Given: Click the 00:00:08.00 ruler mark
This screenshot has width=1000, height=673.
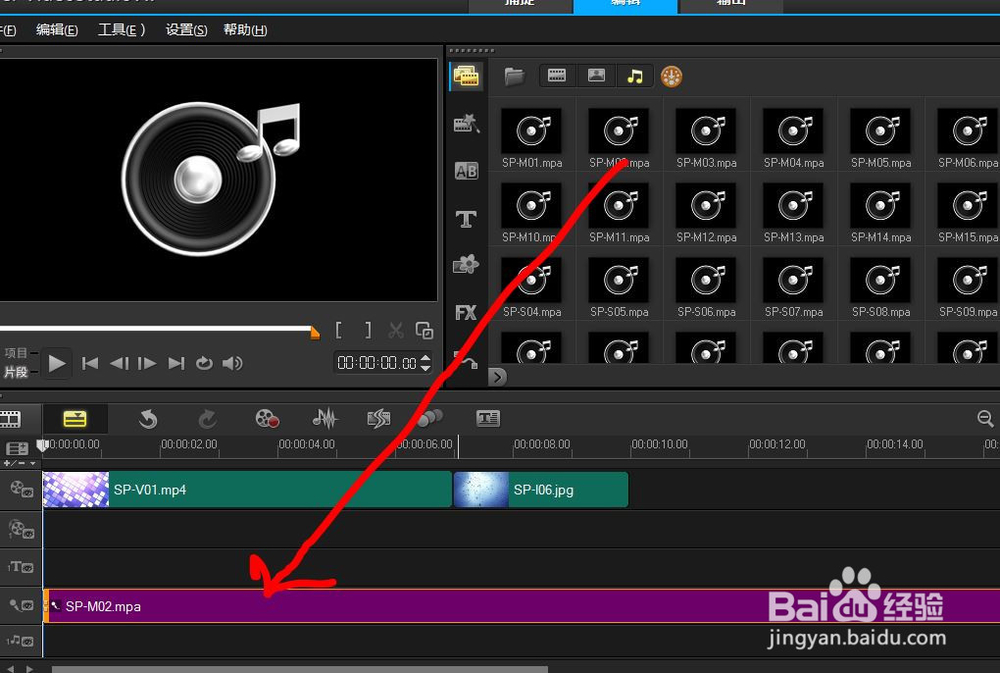Looking at the screenshot, I should (541, 445).
